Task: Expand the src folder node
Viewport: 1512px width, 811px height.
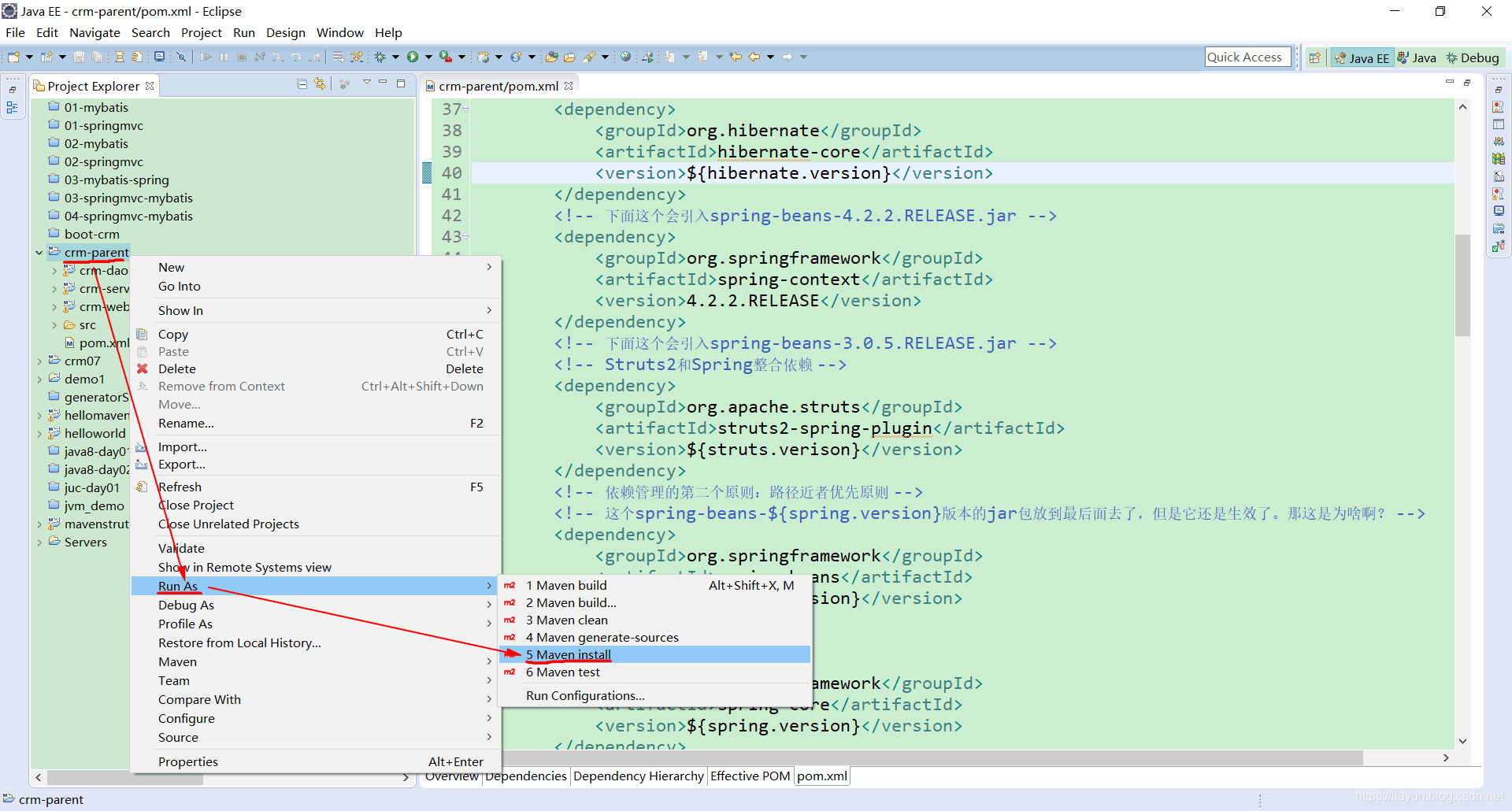Action: coord(54,325)
